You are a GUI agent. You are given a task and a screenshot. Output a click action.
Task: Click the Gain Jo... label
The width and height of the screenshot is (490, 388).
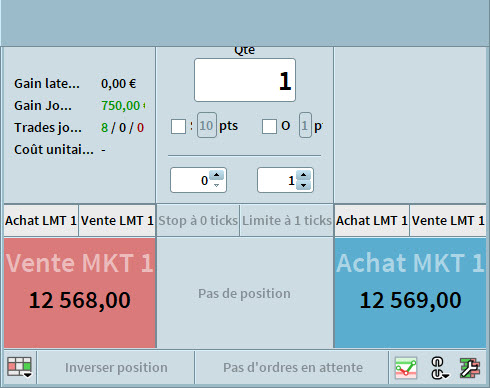43,106
